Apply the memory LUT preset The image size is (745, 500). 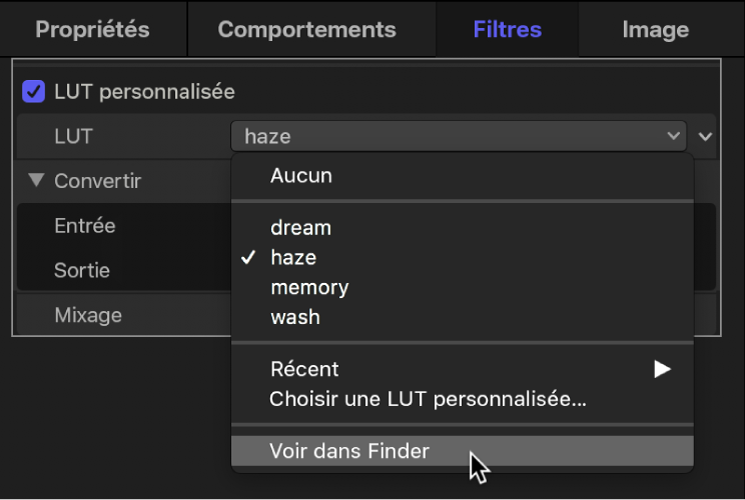click(x=309, y=288)
